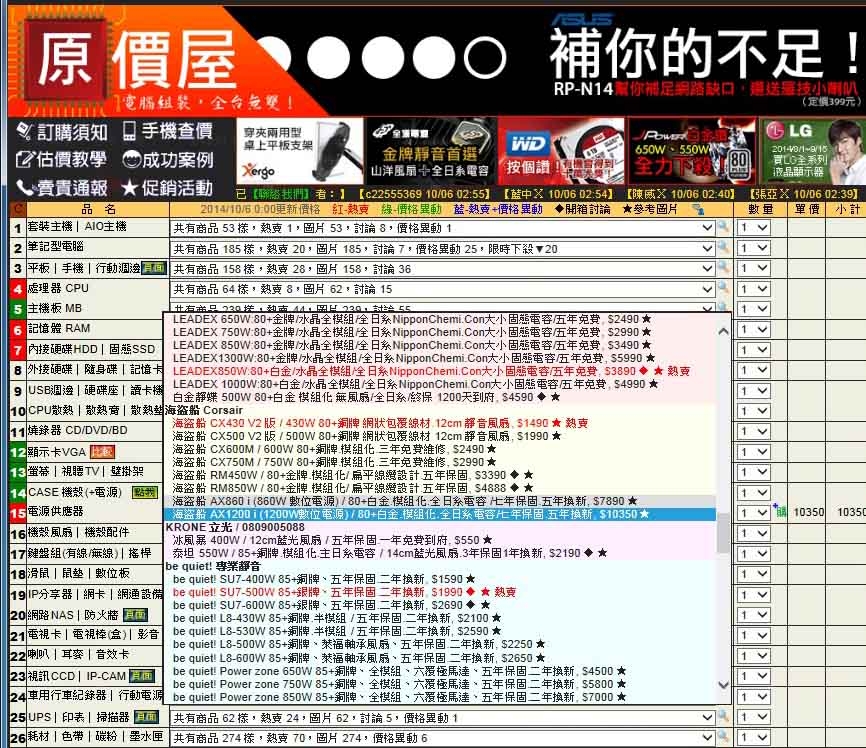Open the LG monitor ad
Viewport: 866px width, 748px height.
[x=812, y=151]
